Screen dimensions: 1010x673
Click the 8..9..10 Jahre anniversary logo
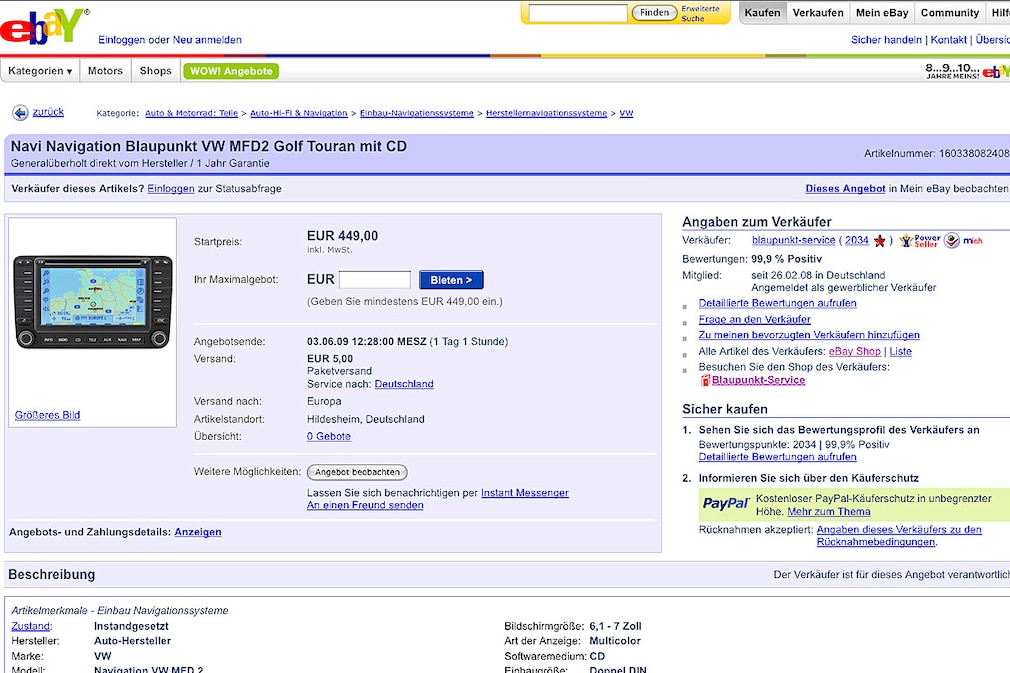click(x=967, y=71)
